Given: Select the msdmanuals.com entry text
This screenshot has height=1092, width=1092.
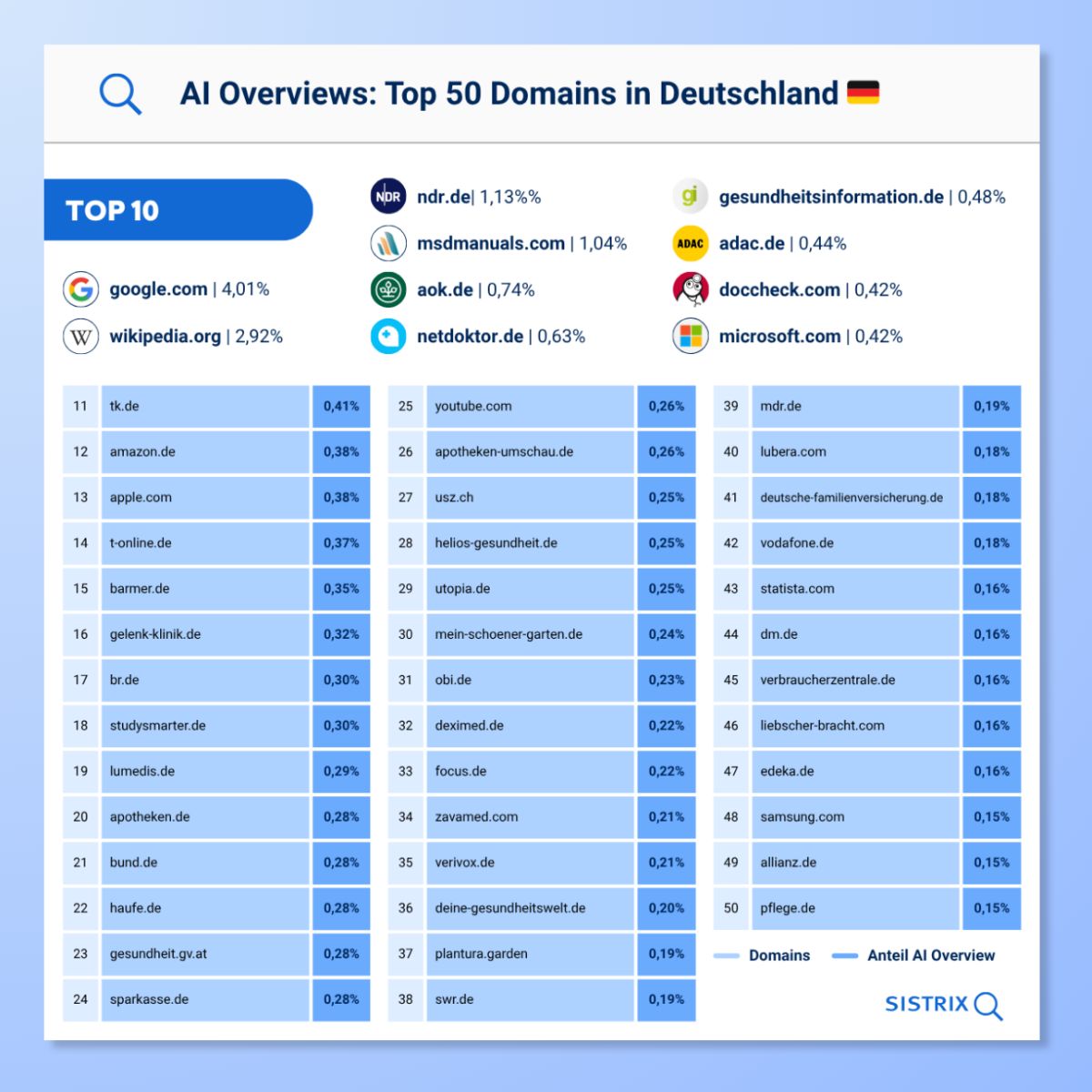Looking at the screenshot, I should 521,243.
